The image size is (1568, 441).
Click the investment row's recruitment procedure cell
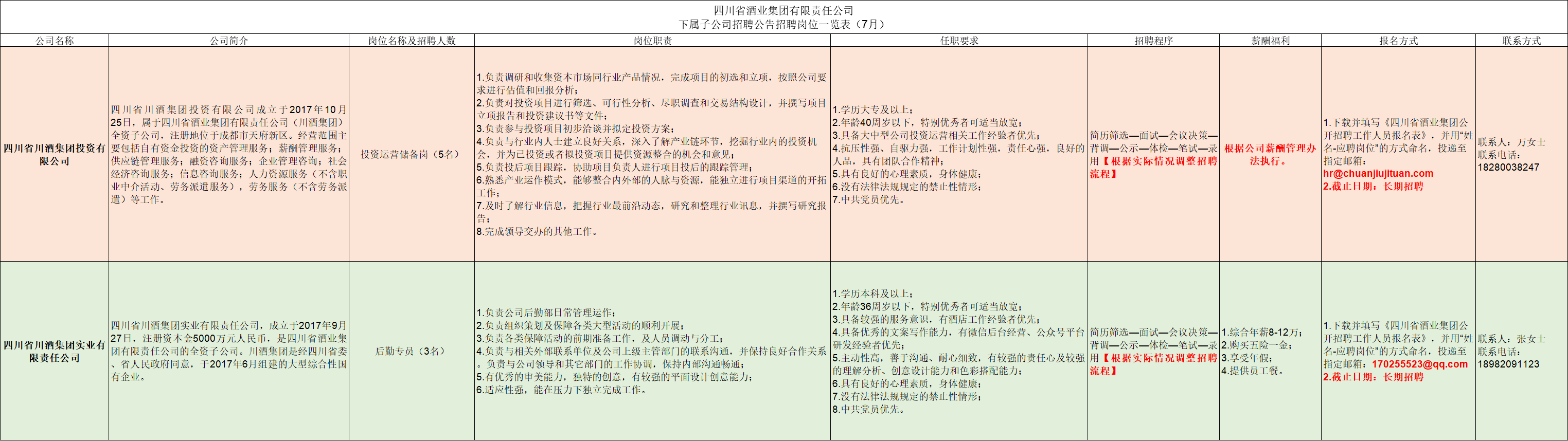point(1153,155)
